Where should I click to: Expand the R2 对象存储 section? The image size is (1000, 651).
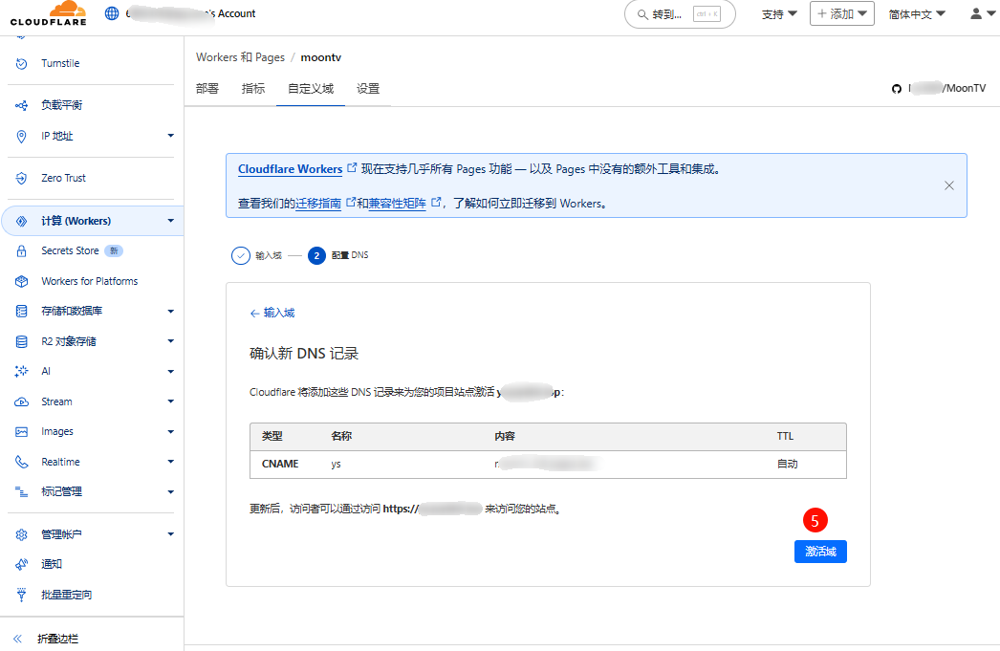point(170,341)
